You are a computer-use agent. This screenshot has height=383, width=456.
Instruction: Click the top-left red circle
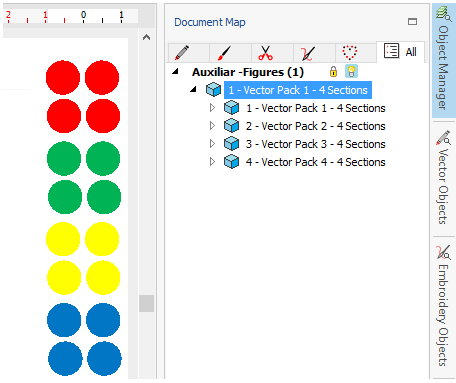click(x=63, y=77)
